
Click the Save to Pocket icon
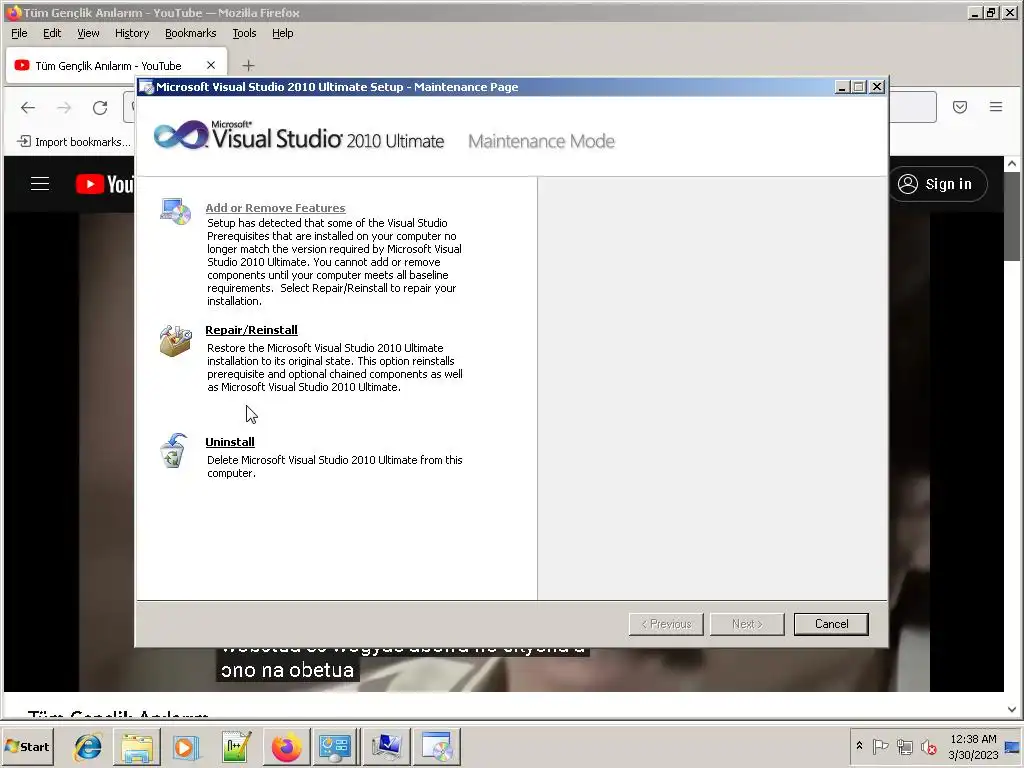click(959, 107)
